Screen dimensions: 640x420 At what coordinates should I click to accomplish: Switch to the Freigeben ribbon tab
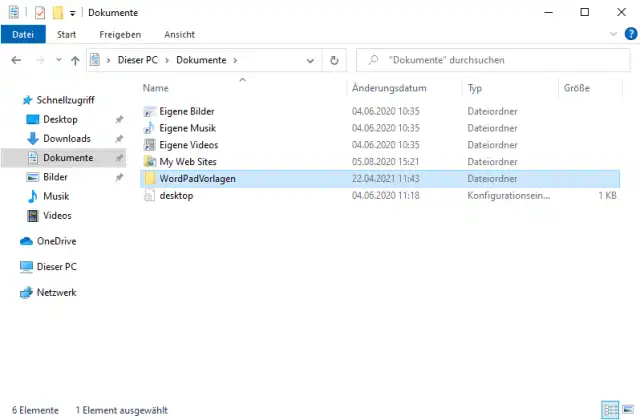coord(120,35)
